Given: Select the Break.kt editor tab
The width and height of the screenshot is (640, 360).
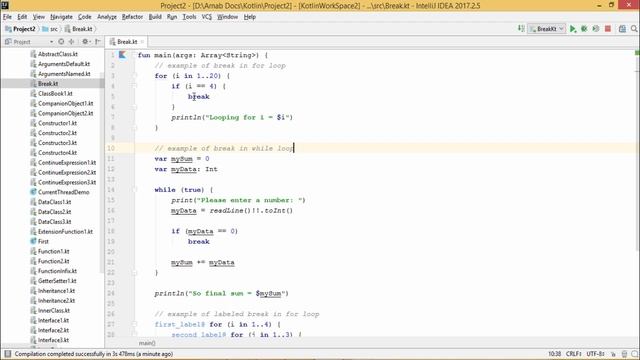Looking at the screenshot, I should click(127, 42).
